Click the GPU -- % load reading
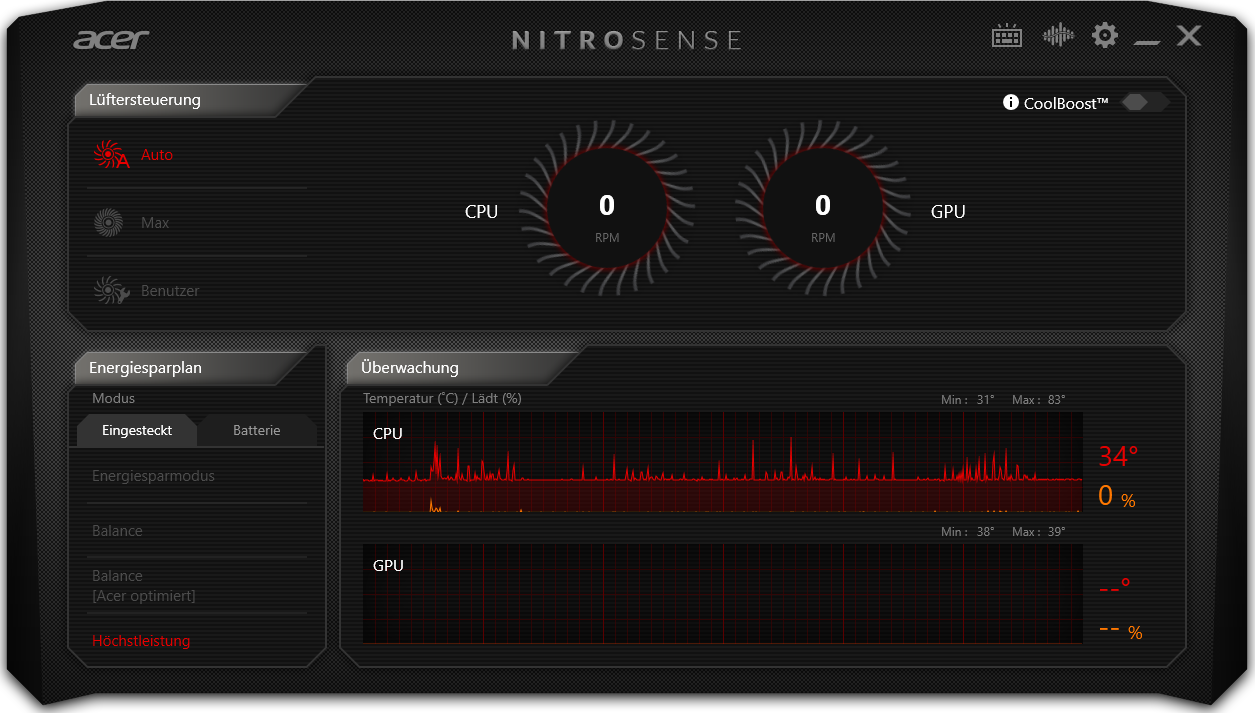Image resolution: width=1255 pixels, height=713 pixels. tap(1120, 631)
